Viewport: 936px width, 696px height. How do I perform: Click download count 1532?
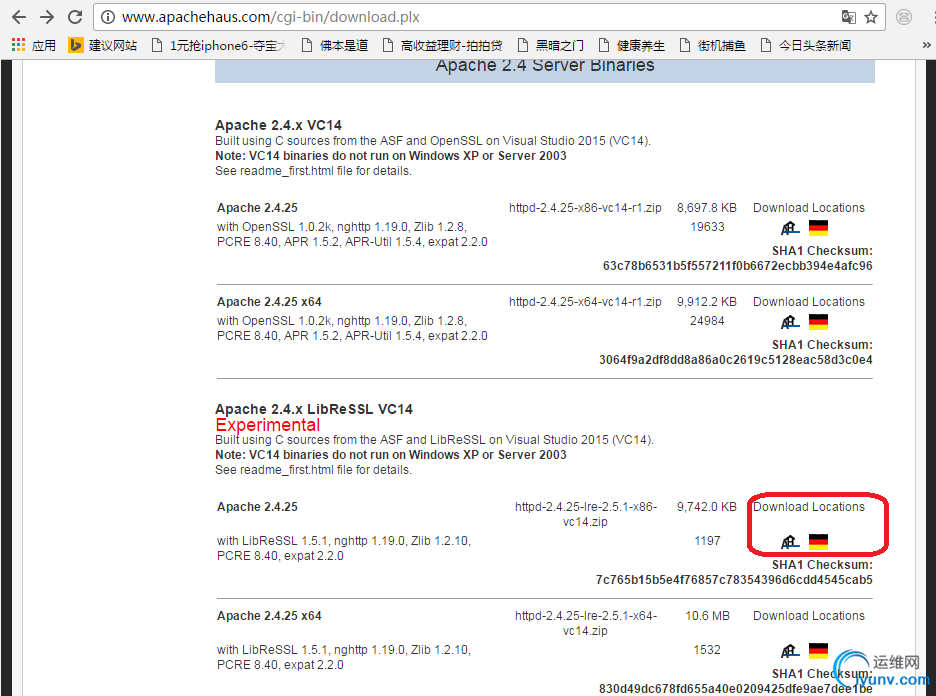(x=707, y=649)
